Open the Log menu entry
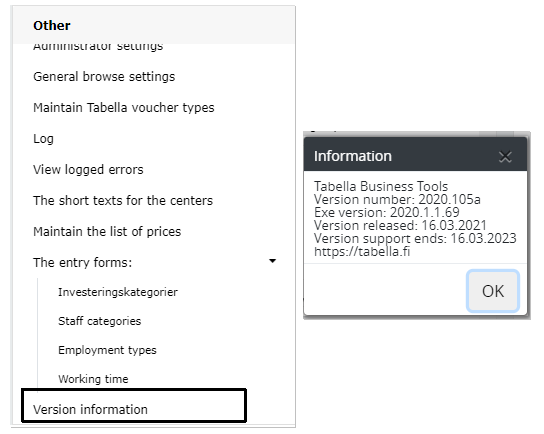 43,139
